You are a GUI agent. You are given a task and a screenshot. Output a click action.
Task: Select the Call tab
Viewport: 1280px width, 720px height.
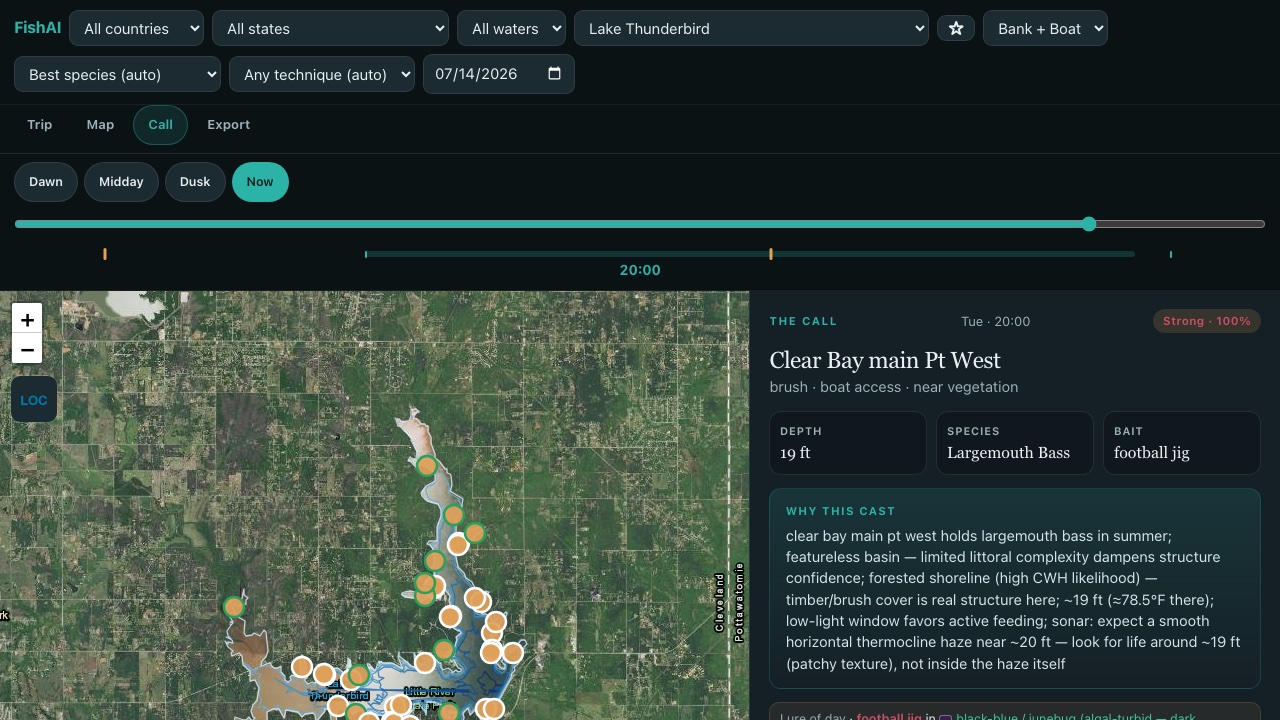tap(161, 125)
